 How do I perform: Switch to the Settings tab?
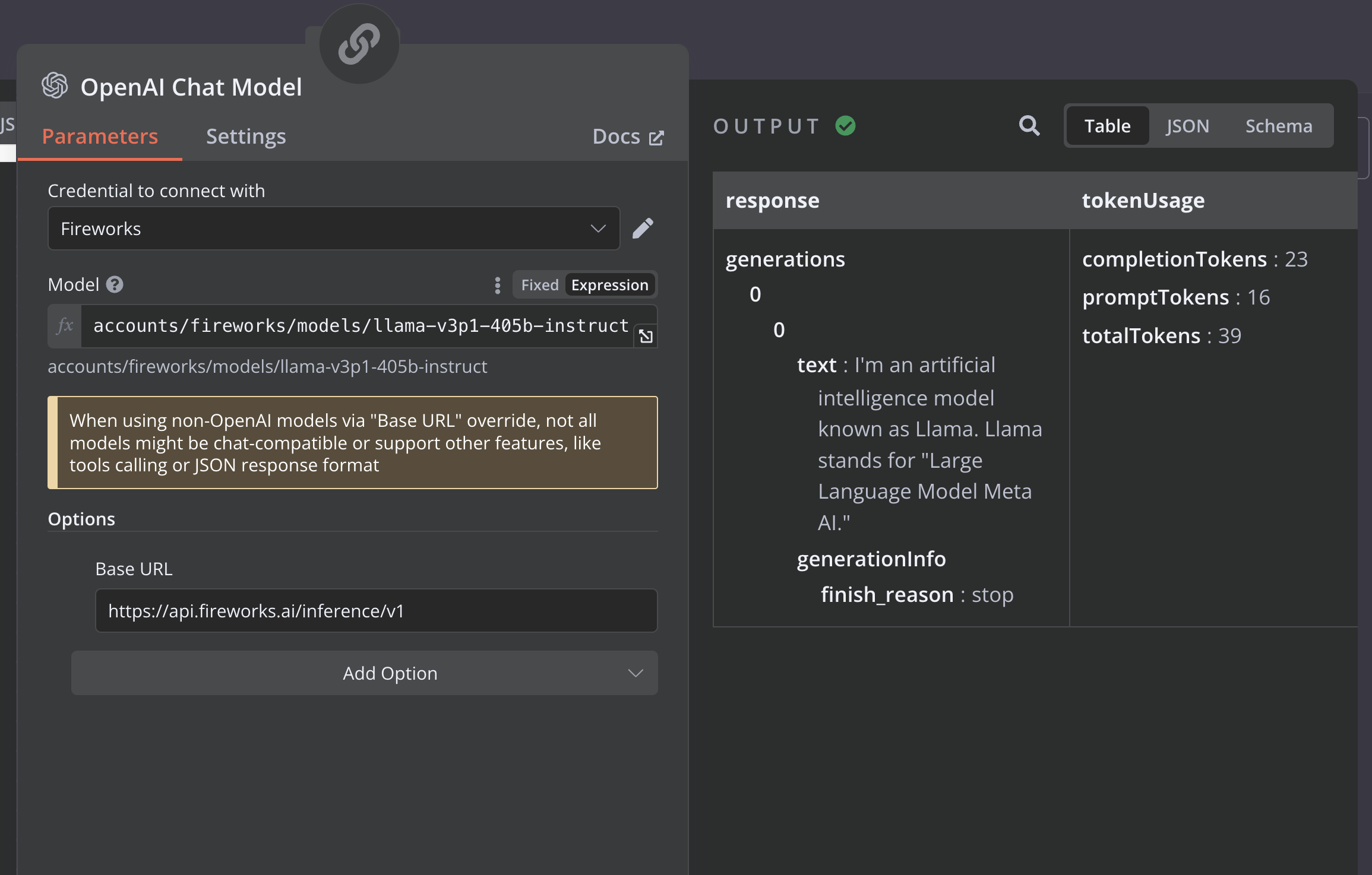(x=246, y=137)
